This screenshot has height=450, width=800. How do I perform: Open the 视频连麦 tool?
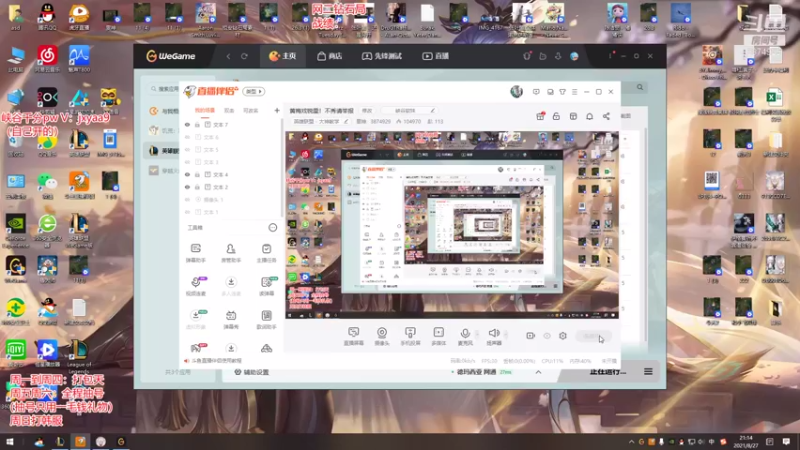(195, 286)
